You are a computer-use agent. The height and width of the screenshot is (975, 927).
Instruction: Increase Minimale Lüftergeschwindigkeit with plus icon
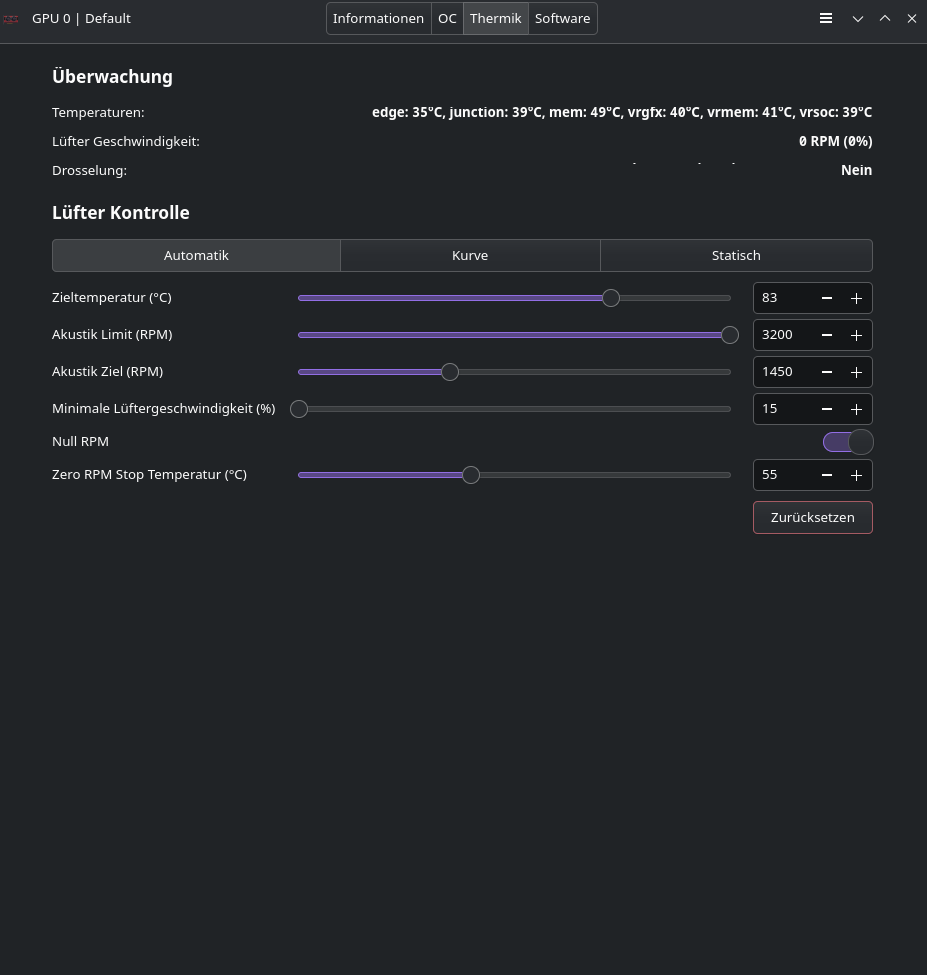click(x=856, y=409)
